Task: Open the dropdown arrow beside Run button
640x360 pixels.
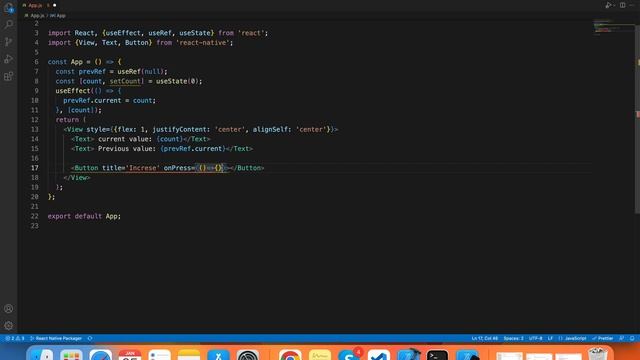Action: coord(614,5)
